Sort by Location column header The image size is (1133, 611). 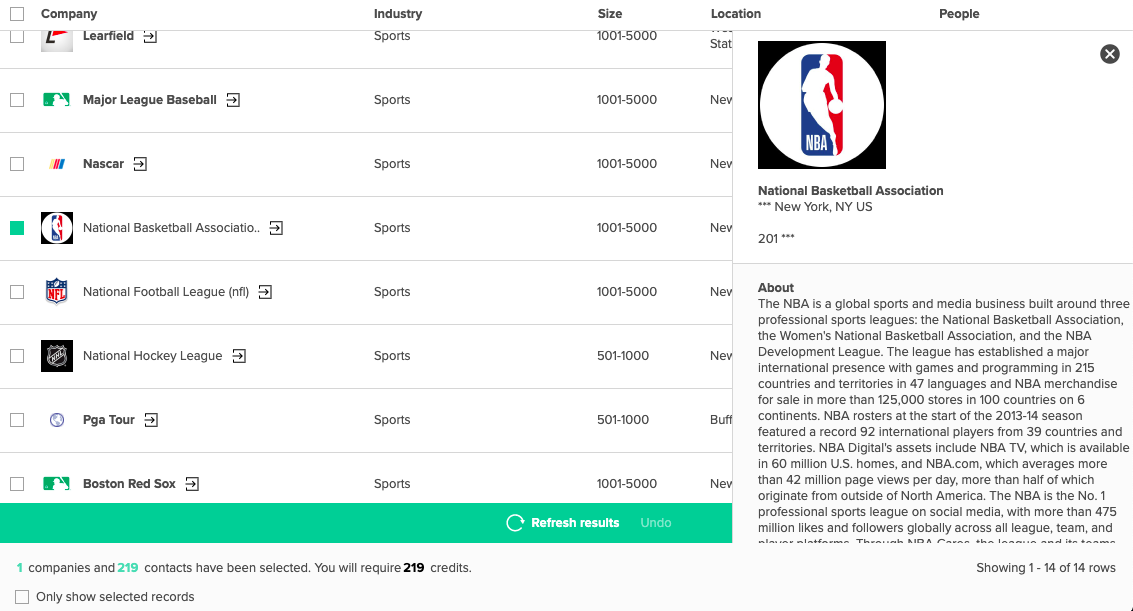pos(736,14)
